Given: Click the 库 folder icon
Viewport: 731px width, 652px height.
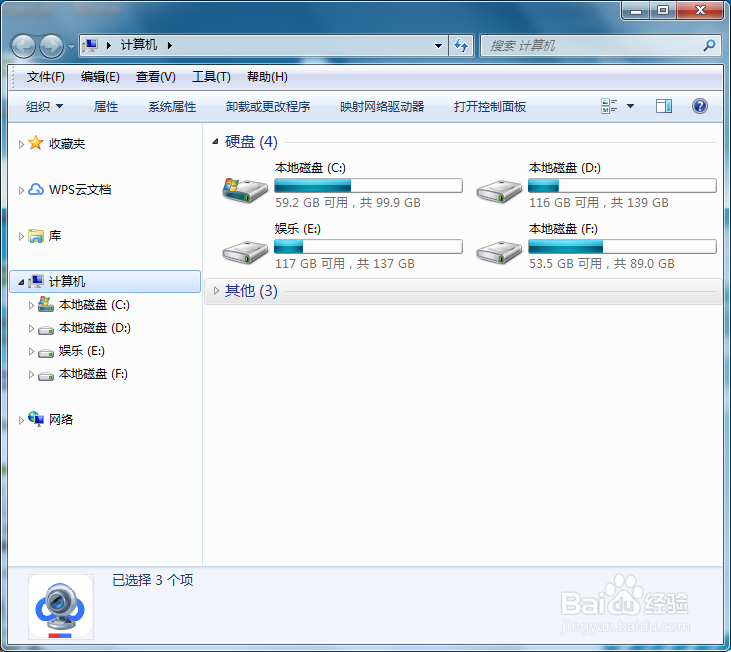Looking at the screenshot, I should [x=35, y=235].
